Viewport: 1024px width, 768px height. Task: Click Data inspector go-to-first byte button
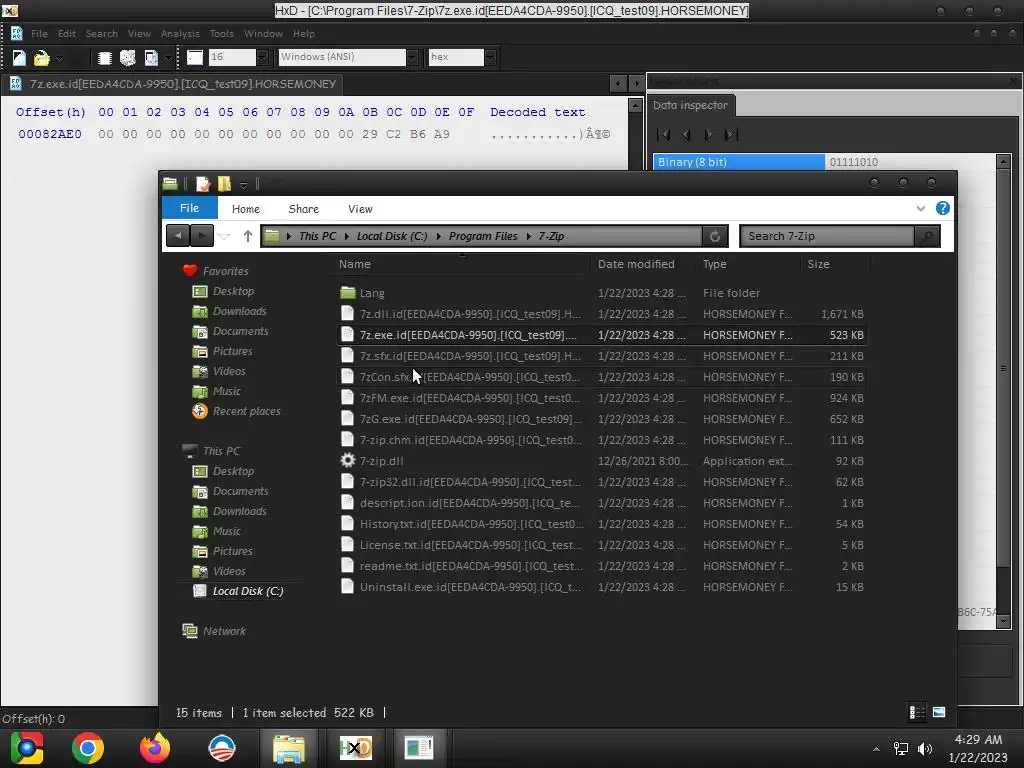(664, 135)
